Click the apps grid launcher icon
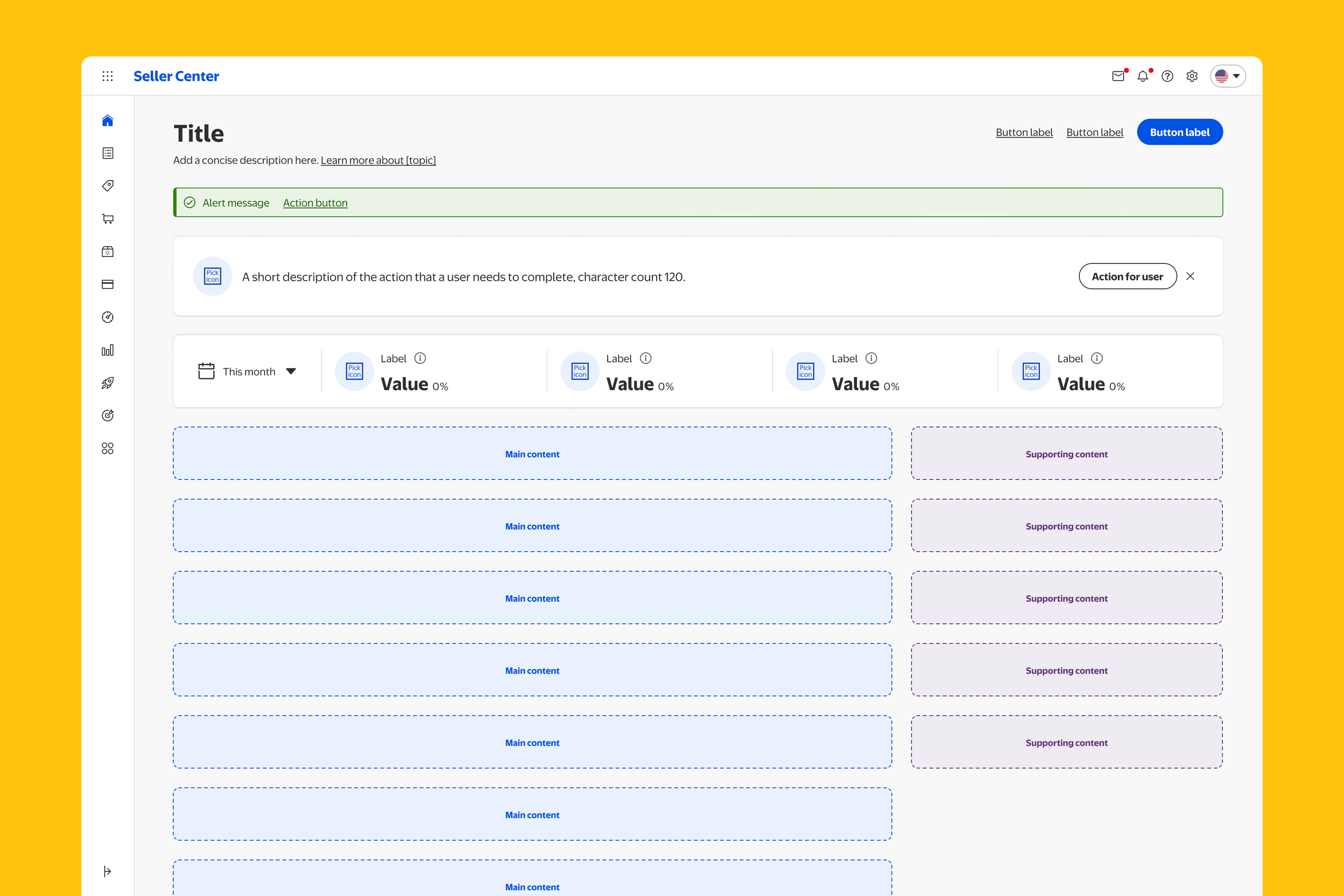The width and height of the screenshot is (1344, 896). click(108, 76)
